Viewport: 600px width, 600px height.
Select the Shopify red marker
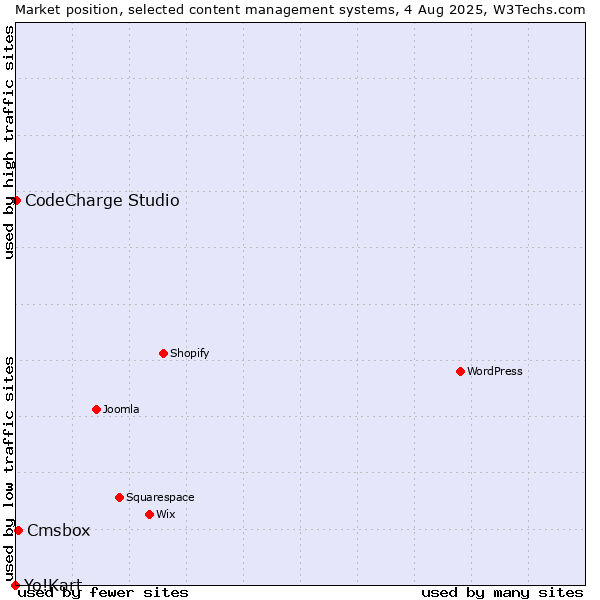pyautogui.click(x=163, y=353)
